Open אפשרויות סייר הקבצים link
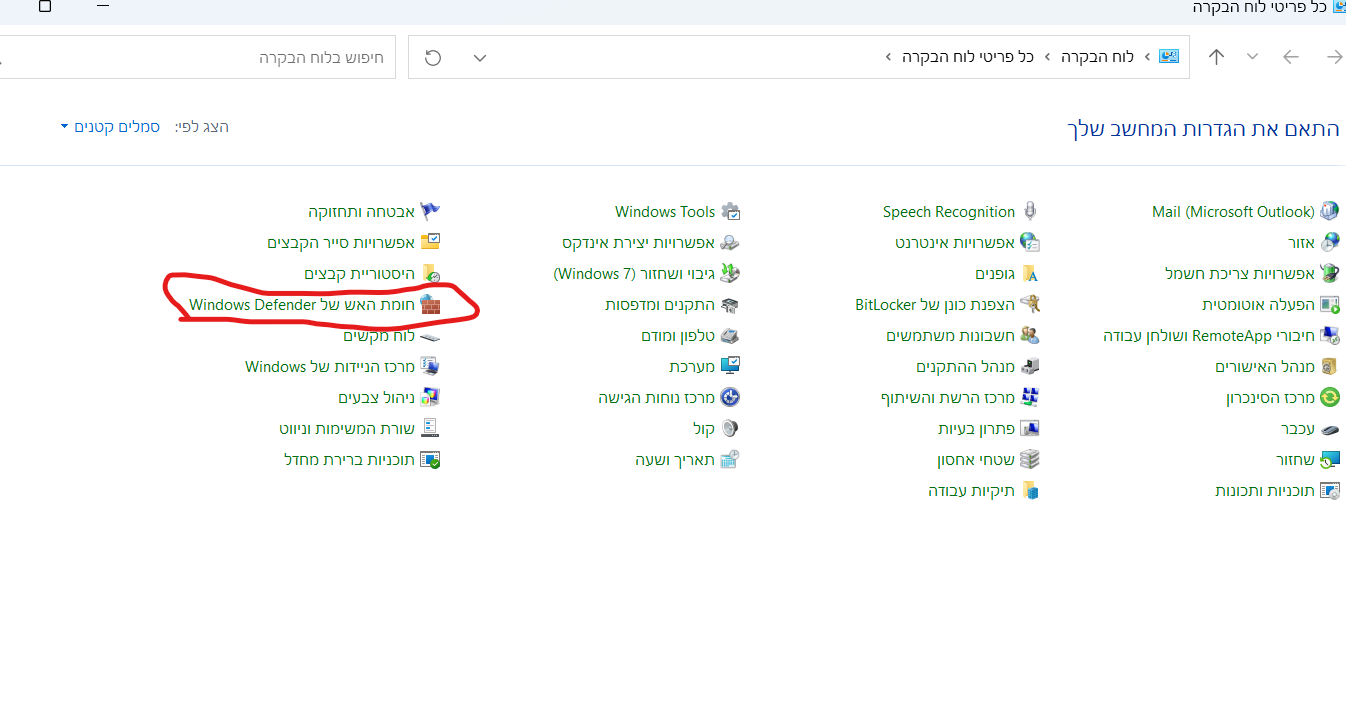The image size is (1346, 726). pos(341,242)
